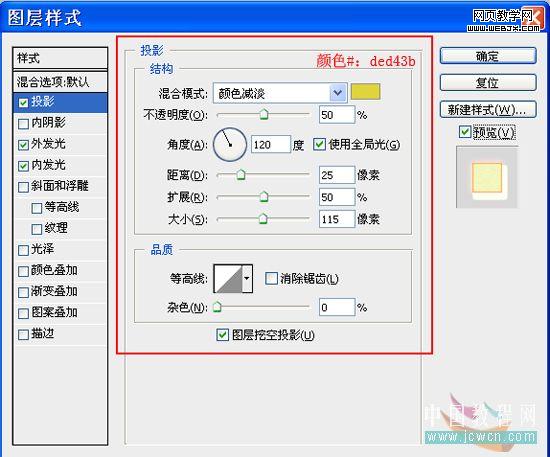Enable the 描边 stroke checkbox

pos(24,334)
